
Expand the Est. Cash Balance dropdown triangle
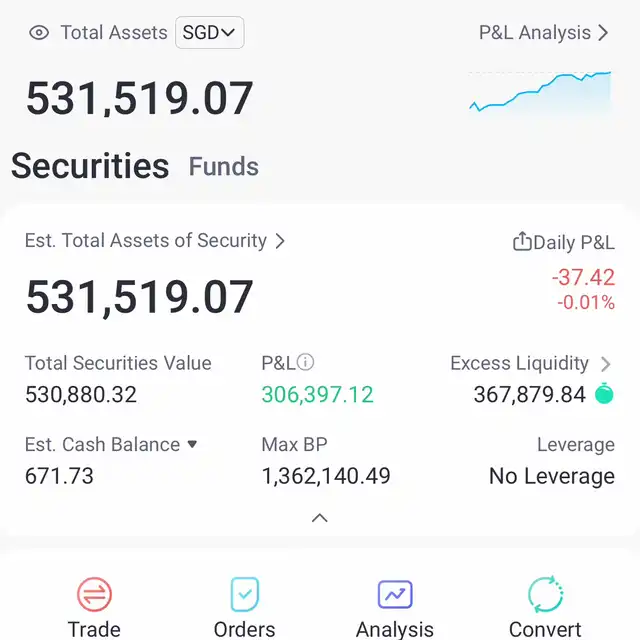(x=192, y=444)
